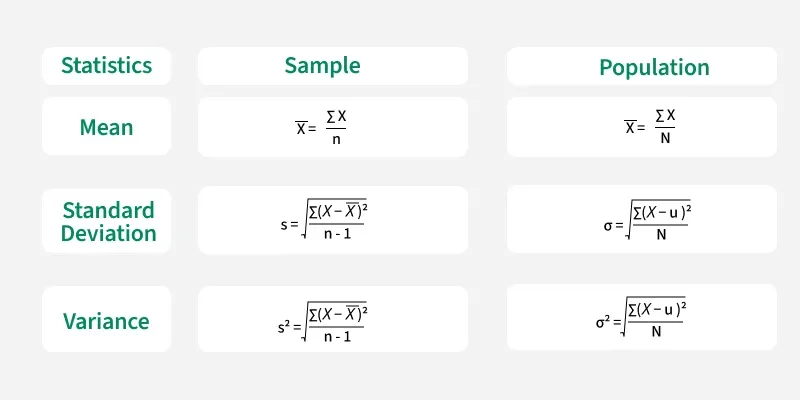800x400 pixels.
Task: Click the "Mean" row label
Action: (x=106, y=127)
